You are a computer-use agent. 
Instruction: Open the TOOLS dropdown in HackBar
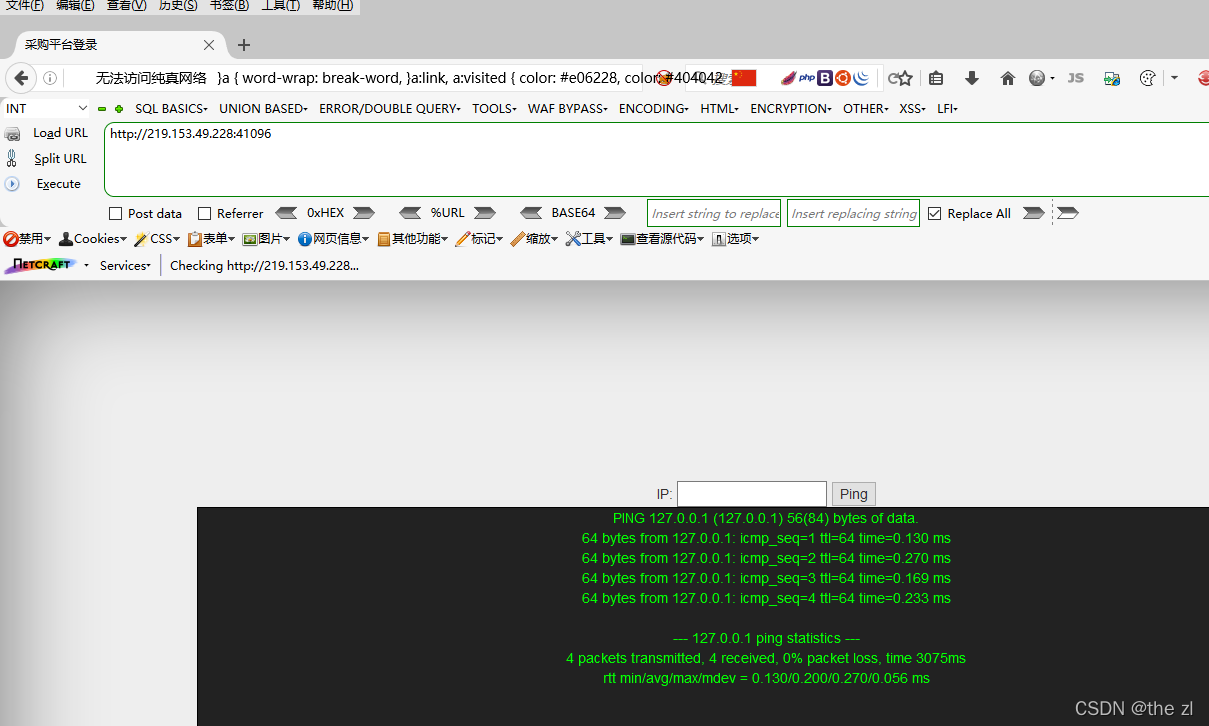(x=494, y=108)
